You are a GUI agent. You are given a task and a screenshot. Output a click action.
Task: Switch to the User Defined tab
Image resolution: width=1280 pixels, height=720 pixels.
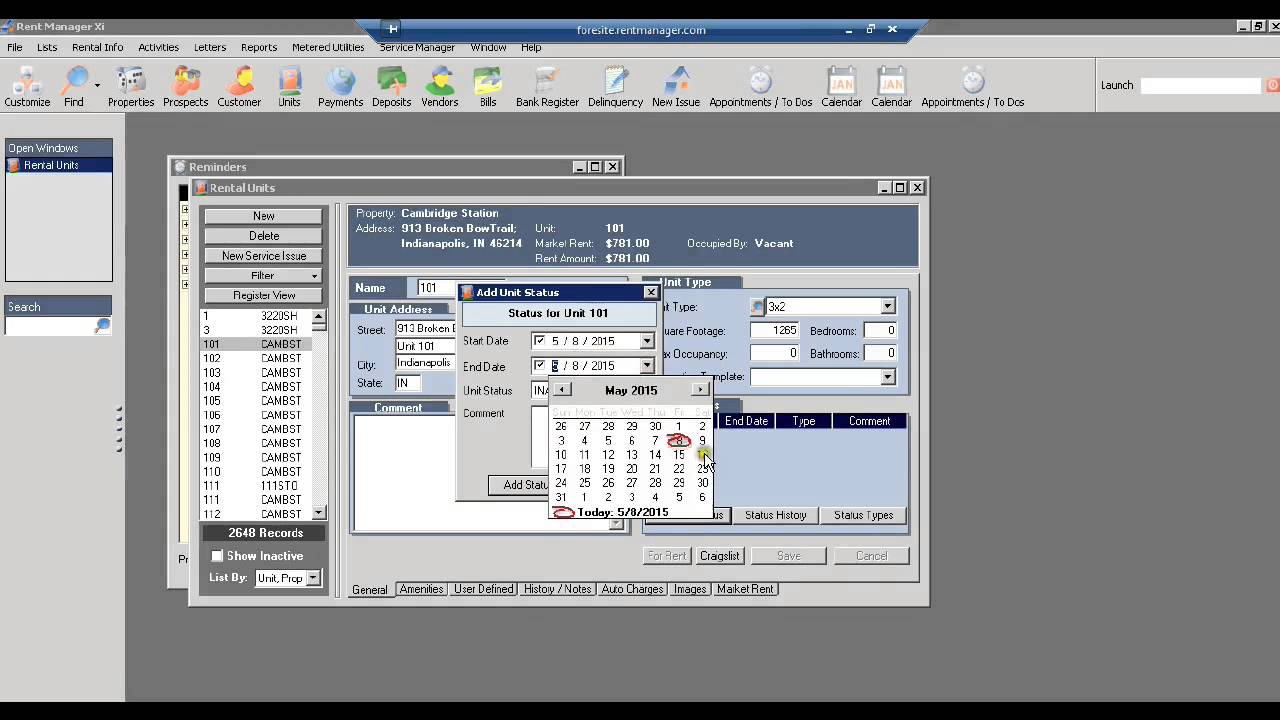[483, 589]
